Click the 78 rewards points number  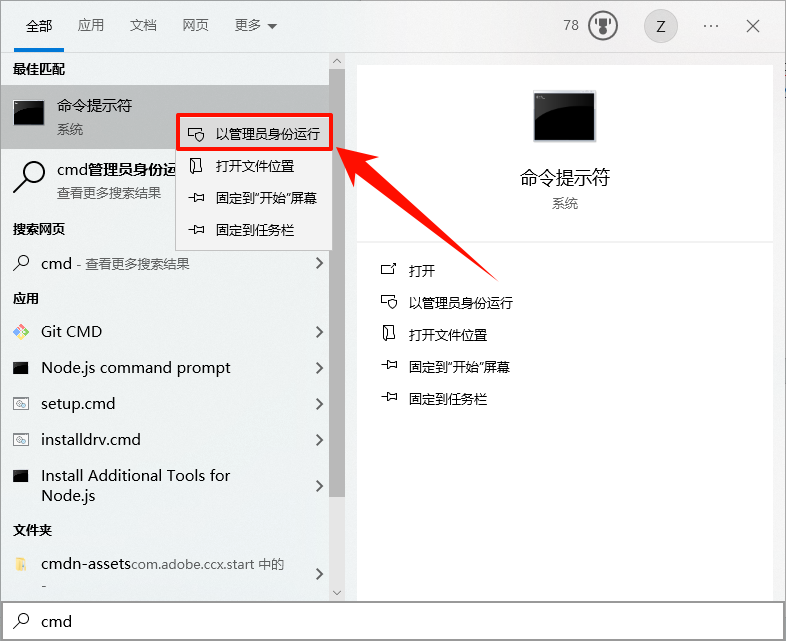click(571, 25)
